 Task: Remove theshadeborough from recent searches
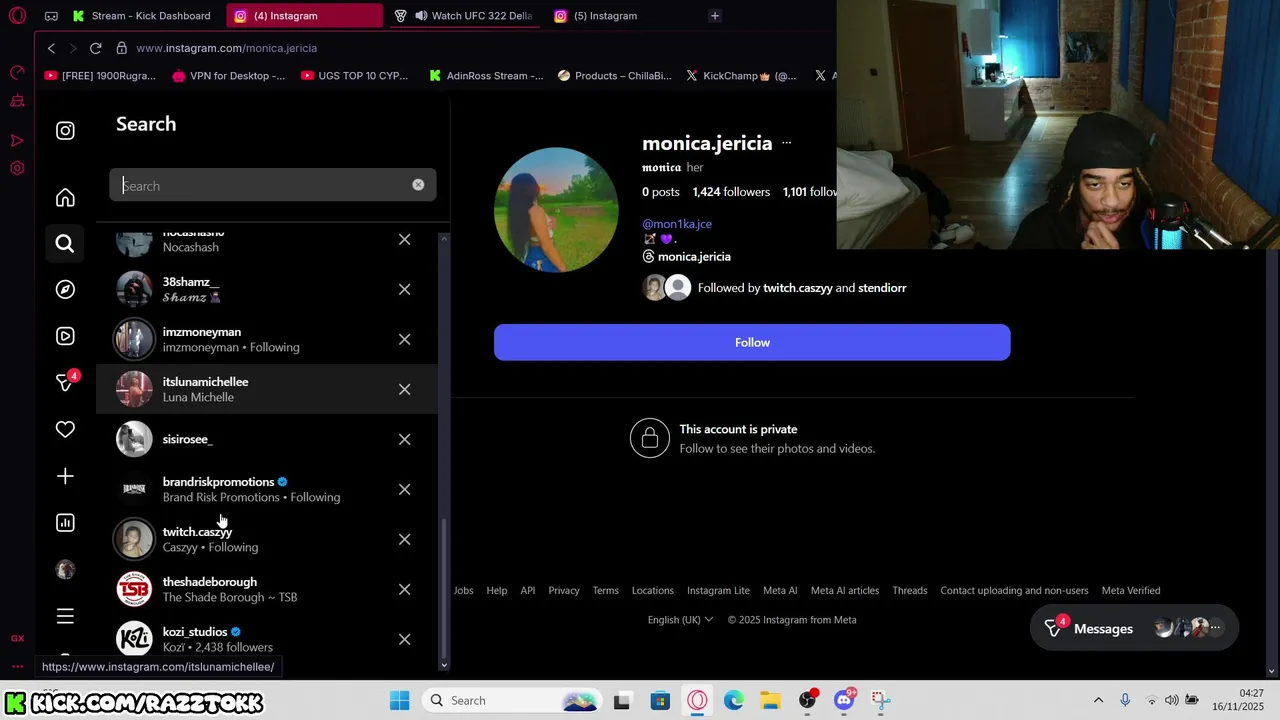point(404,589)
